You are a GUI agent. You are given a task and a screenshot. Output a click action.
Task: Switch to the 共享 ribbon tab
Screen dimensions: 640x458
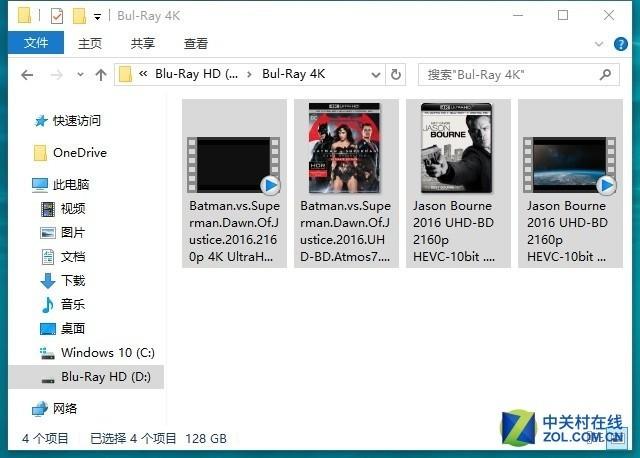click(143, 43)
